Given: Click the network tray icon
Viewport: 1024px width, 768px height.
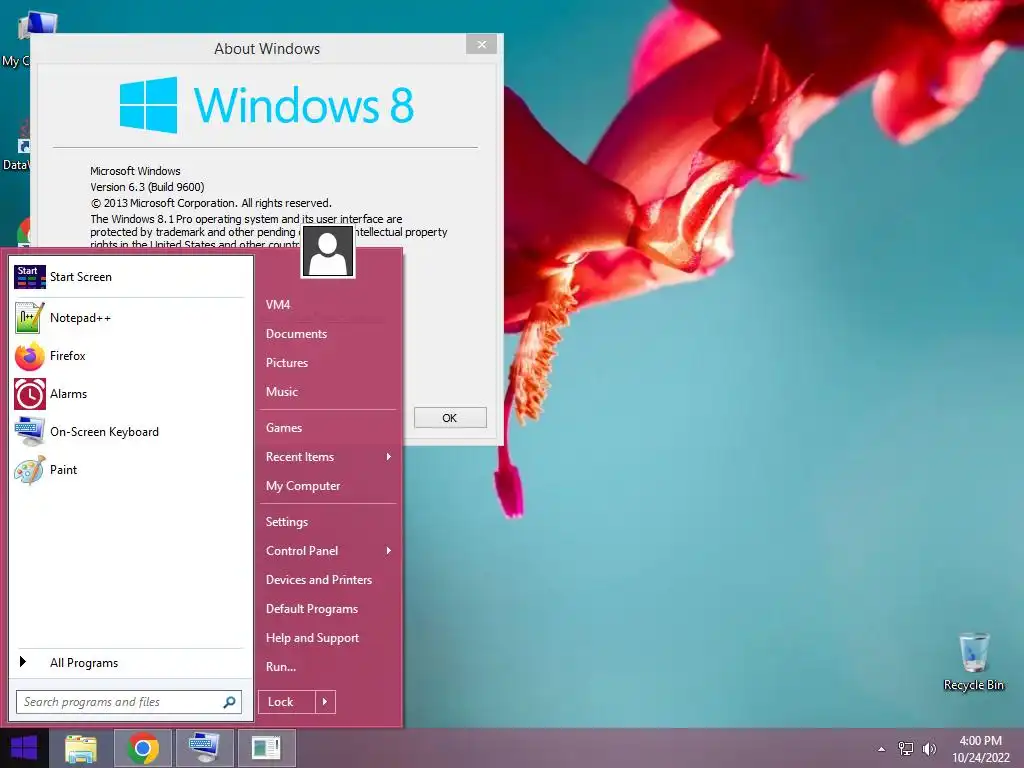Looking at the screenshot, I should [906, 748].
